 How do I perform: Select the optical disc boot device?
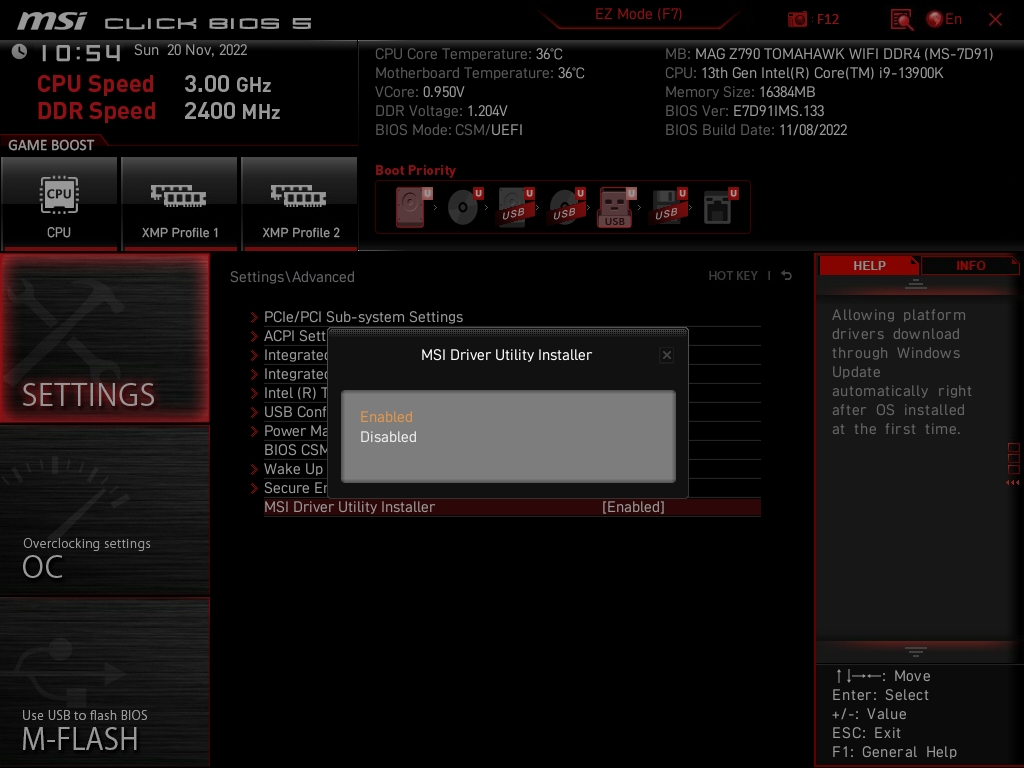[x=464, y=207]
